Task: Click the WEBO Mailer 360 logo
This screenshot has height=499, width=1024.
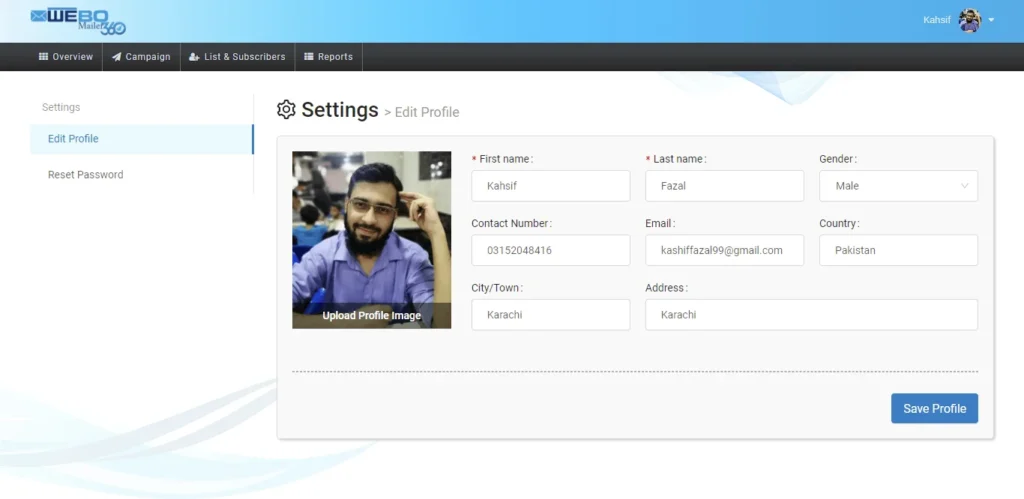Action: click(78, 20)
